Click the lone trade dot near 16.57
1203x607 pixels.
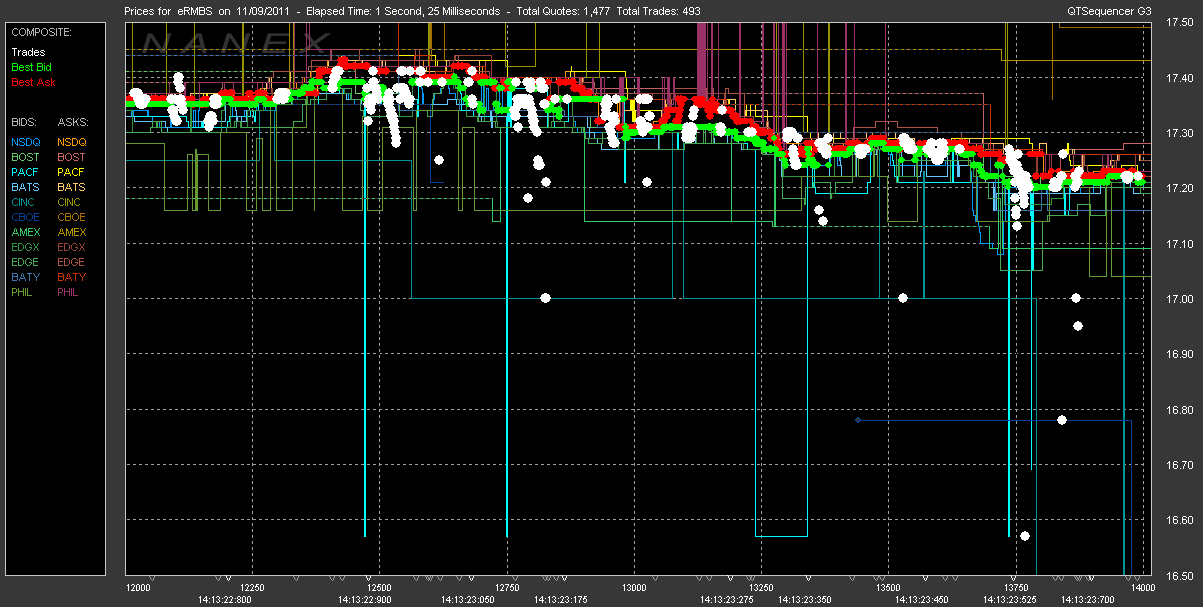(1025, 536)
